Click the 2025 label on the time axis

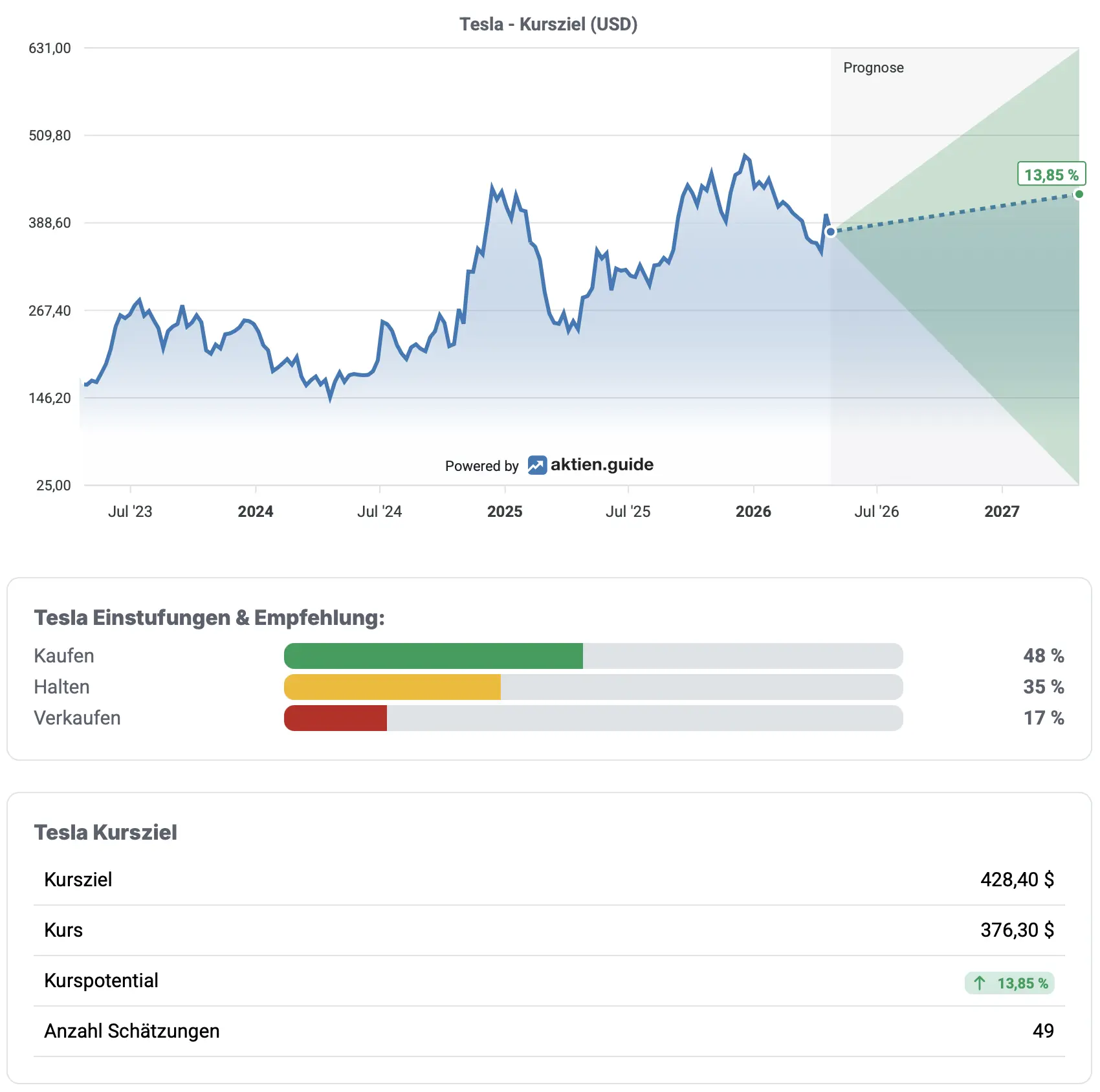[504, 512]
